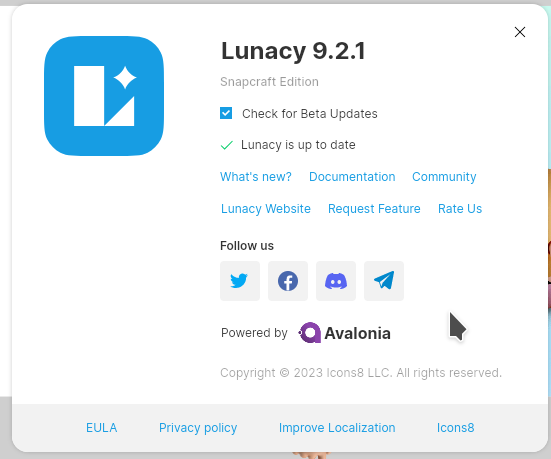Screen dimensions: 551x459
Task: View the Privacy policy link
Action: (x=198, y=428)
